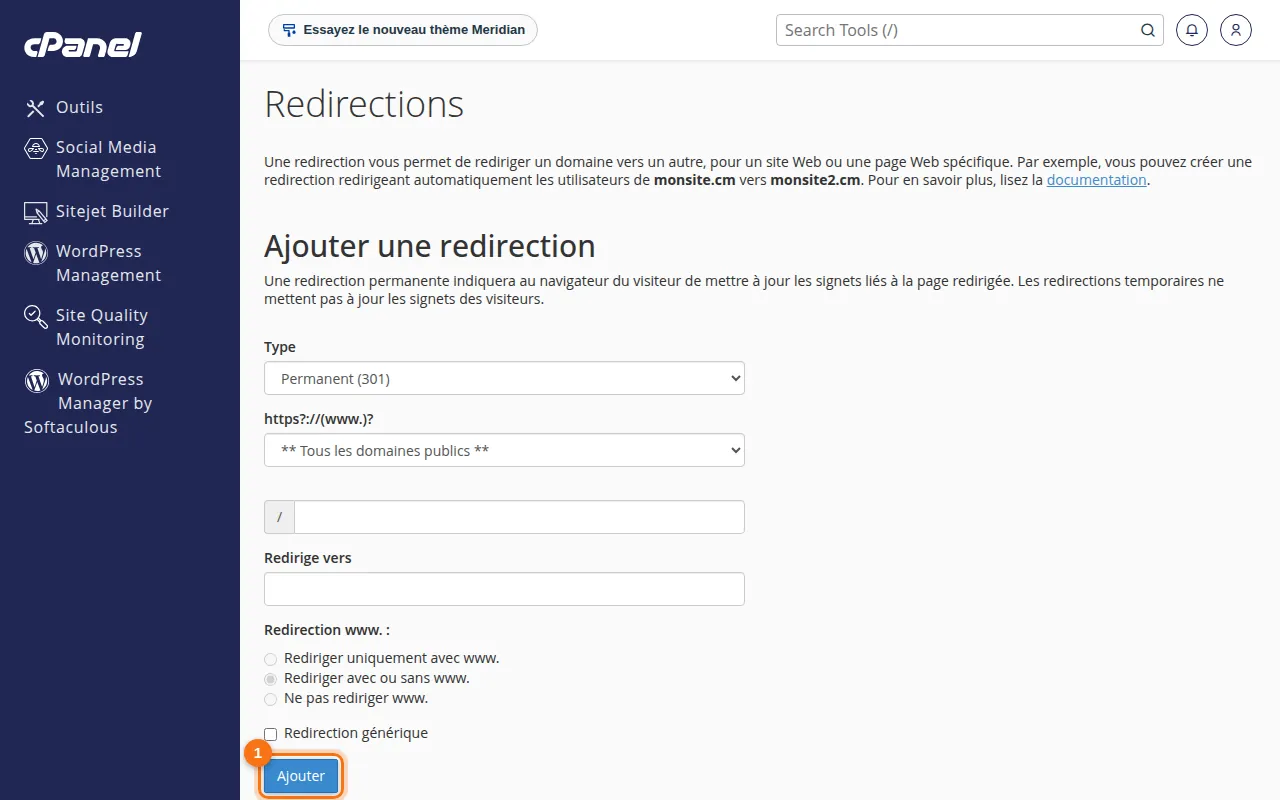Screen dimensions: 1280x800
Task: Select "Rediriger avec ou sans www." radio
Action: coord(270,679)
